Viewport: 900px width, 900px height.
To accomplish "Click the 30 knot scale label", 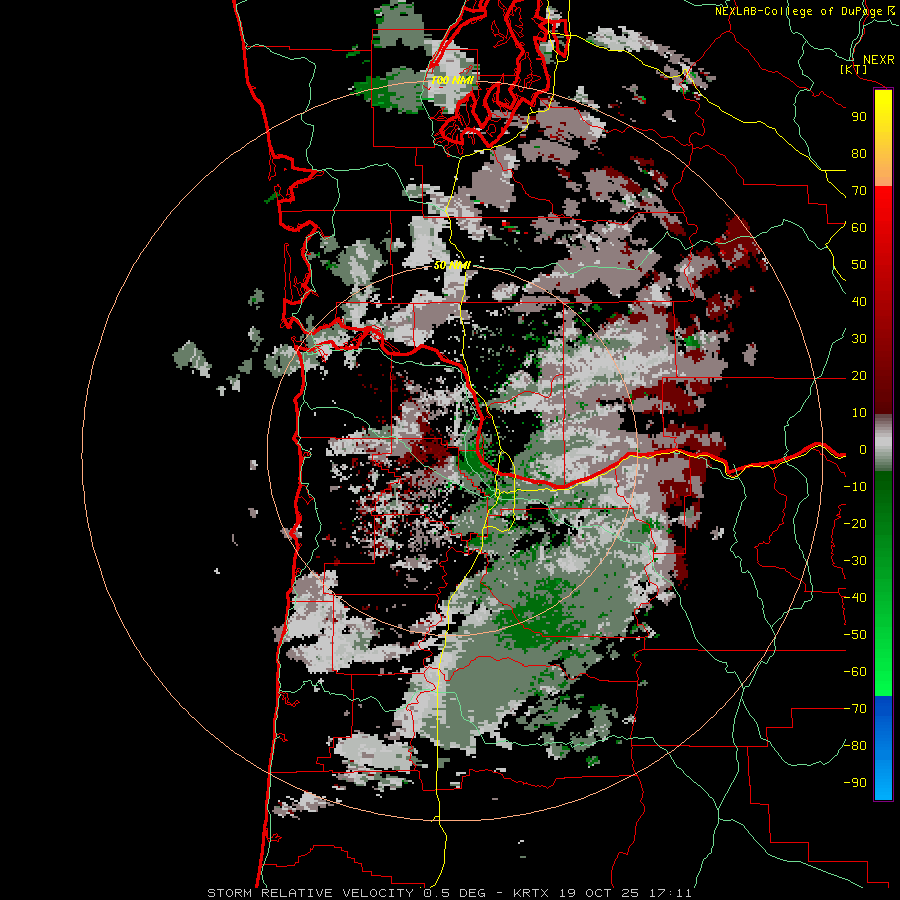I will pos(859,339).
